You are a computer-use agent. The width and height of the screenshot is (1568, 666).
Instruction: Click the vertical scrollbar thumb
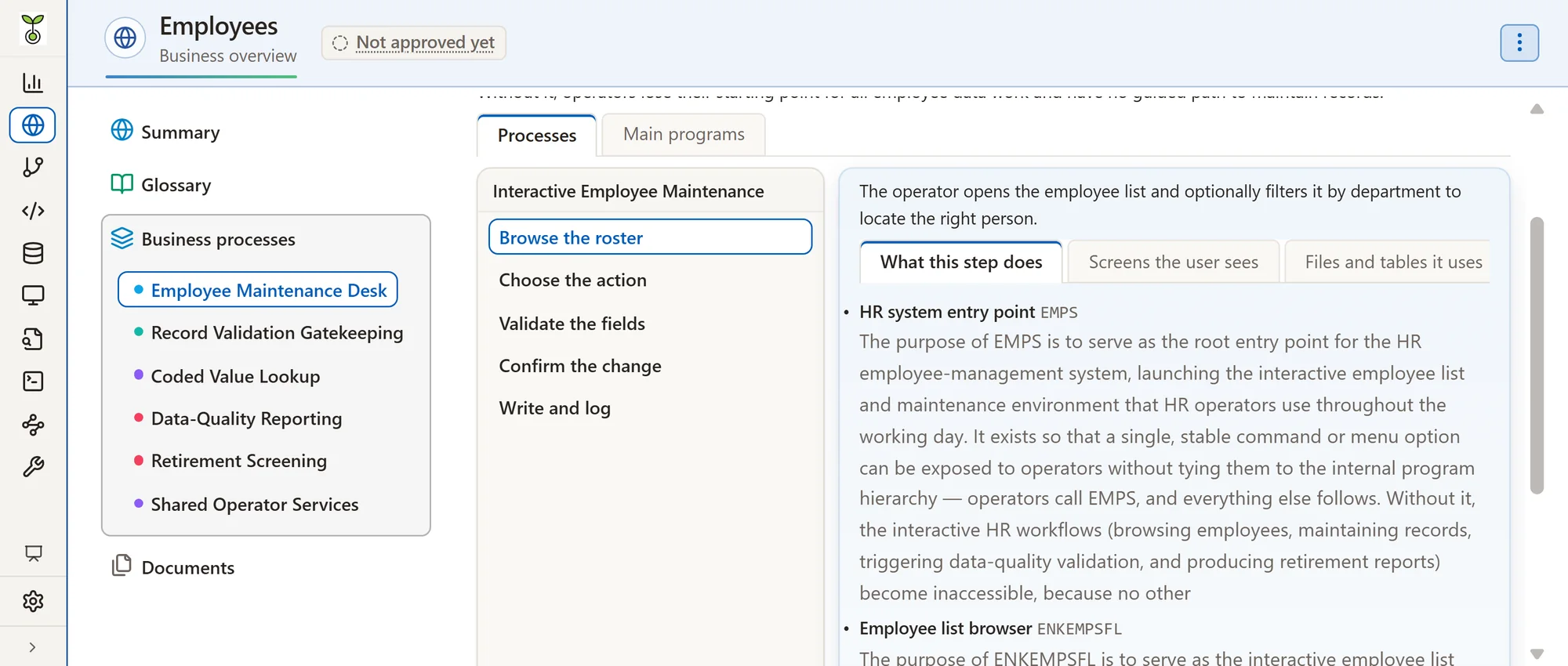(x=1537, y=356)
